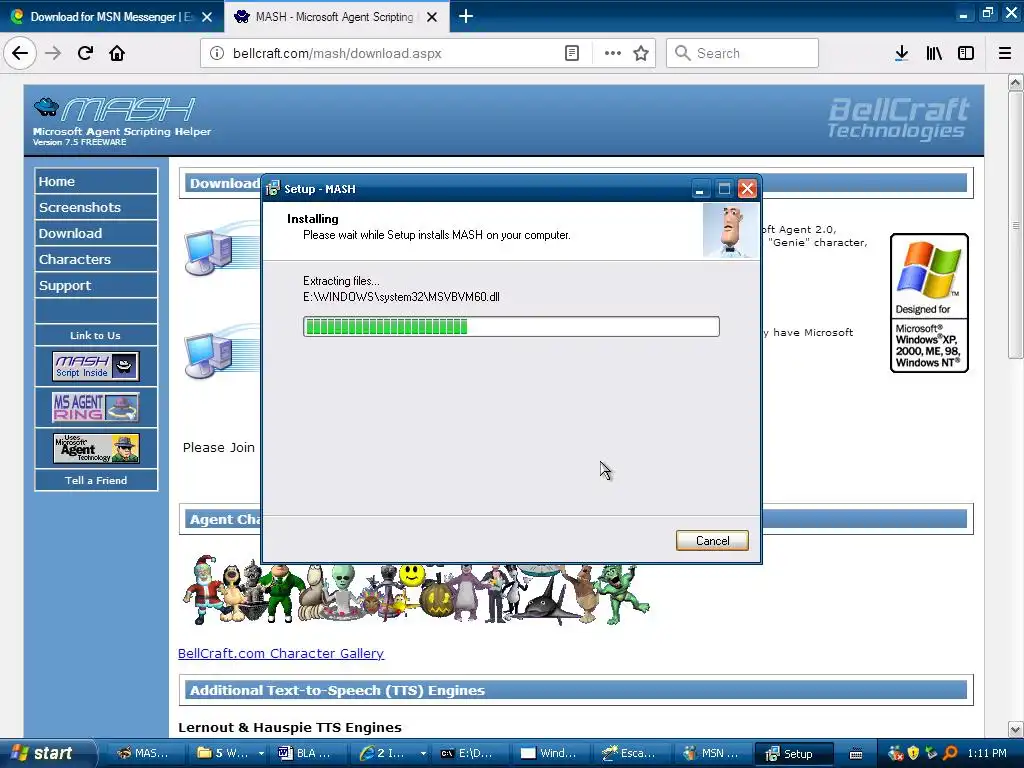The height and width of the screenshot is (768, 1024).
Task: Select the Setup taskbar button
Action: tap(793, 753)
